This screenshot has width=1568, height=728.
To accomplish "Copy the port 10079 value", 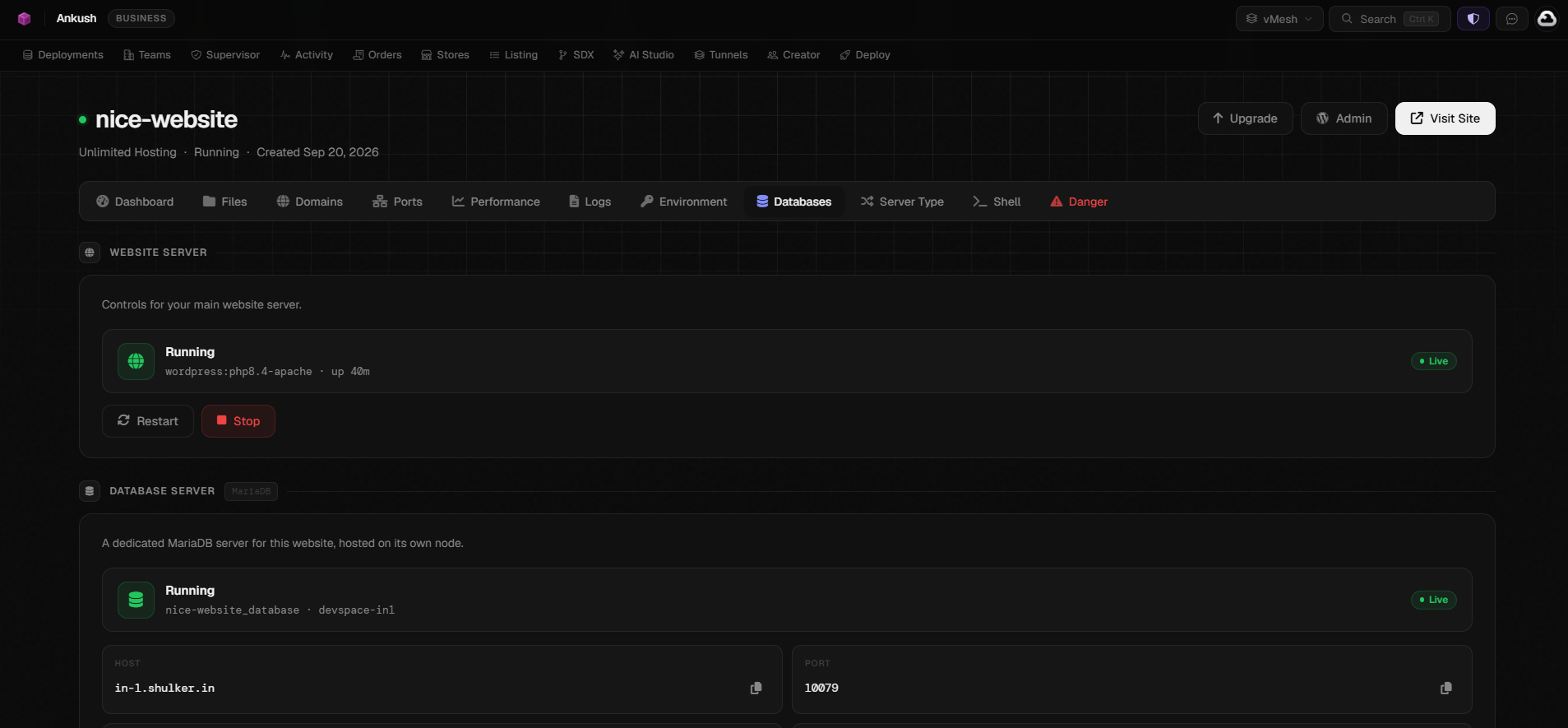I will 1445,688.
